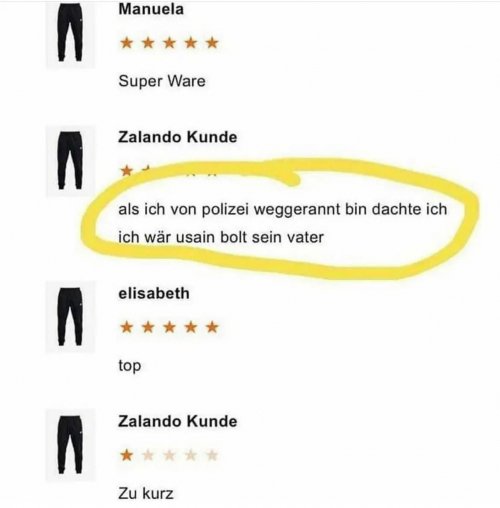Click reviewer name Manuela
This screenshot has width=500, height=508.
(x=151, y=9)
